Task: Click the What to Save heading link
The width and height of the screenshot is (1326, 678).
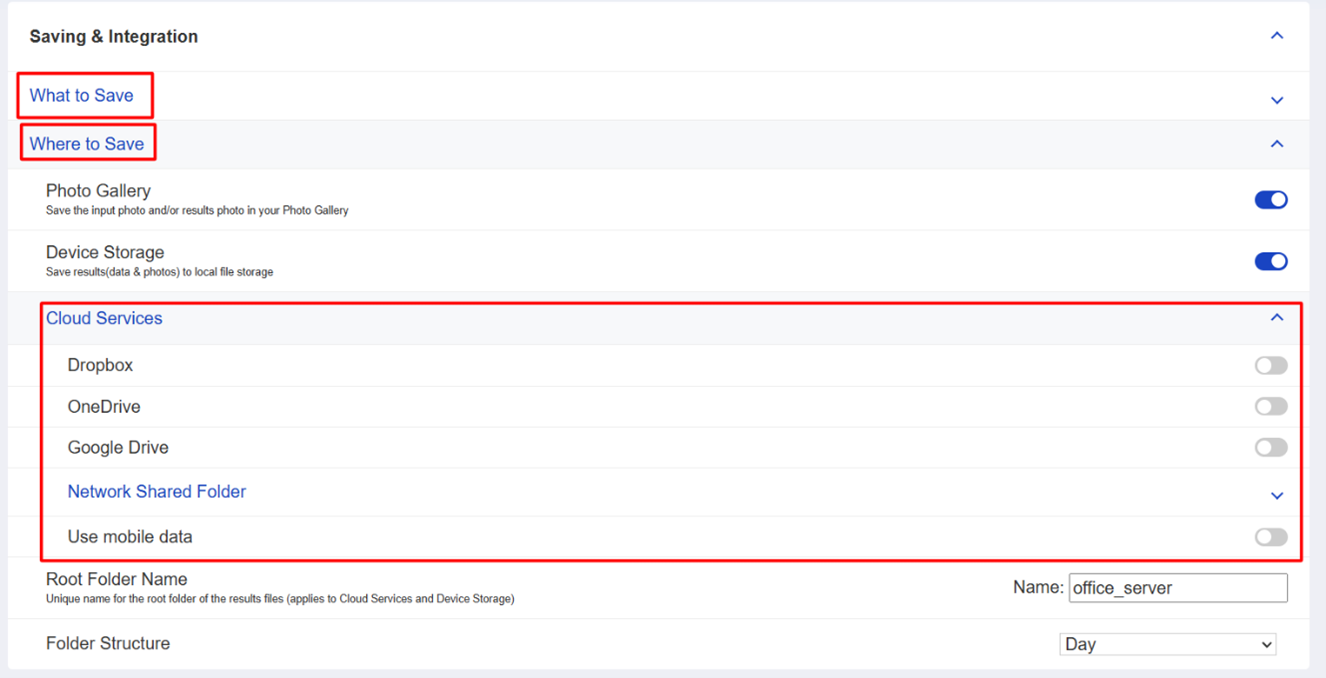Action: 81,96
